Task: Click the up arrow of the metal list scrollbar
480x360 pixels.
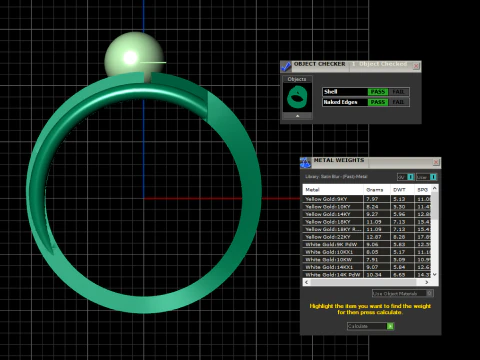Action: pos(435,188)
